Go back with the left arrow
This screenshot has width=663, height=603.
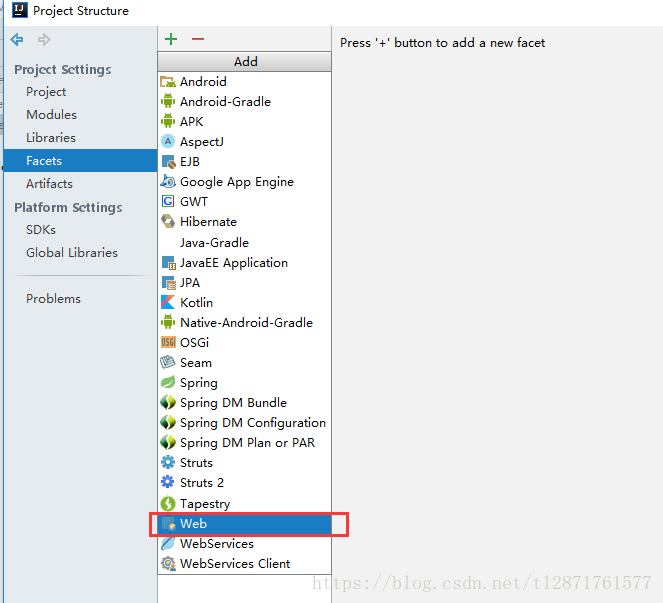click(x=17, y=39)
